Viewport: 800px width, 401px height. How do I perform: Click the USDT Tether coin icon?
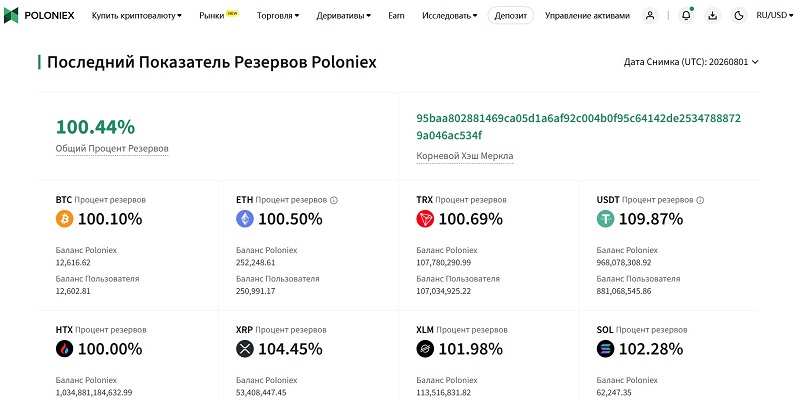[x=606, y=219]
